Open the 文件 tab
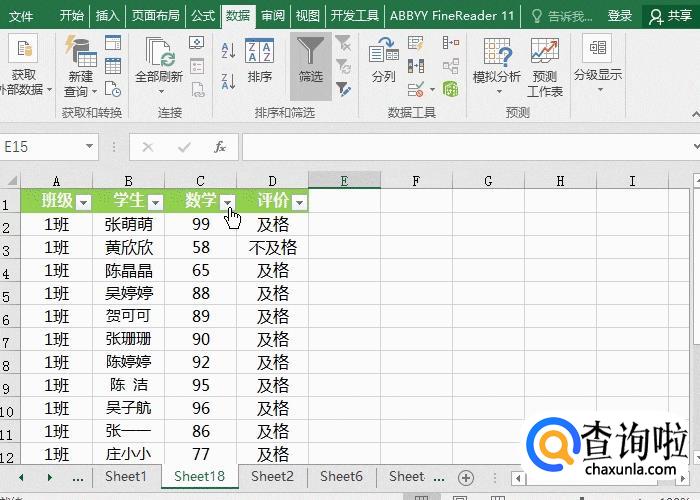700x500 pixels. tap(21, 16)
